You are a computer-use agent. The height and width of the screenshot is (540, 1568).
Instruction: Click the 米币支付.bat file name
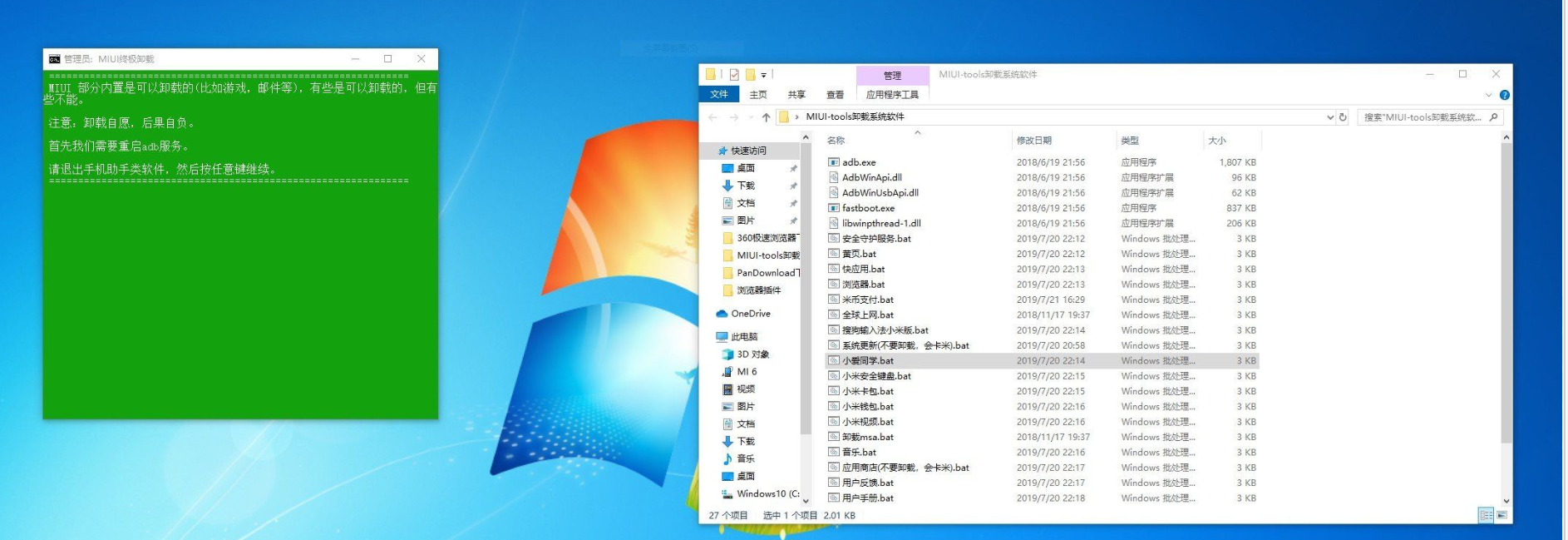[x=867, y=300]
